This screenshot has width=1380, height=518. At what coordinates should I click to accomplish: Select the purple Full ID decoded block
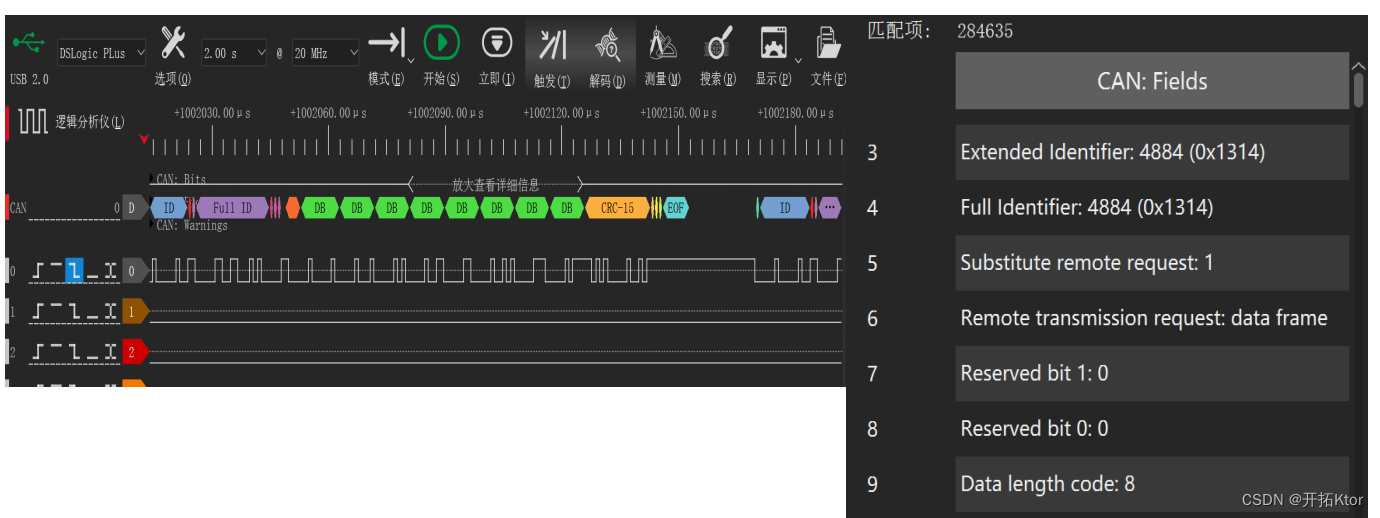pyautogui.click(x=231, y=208)
